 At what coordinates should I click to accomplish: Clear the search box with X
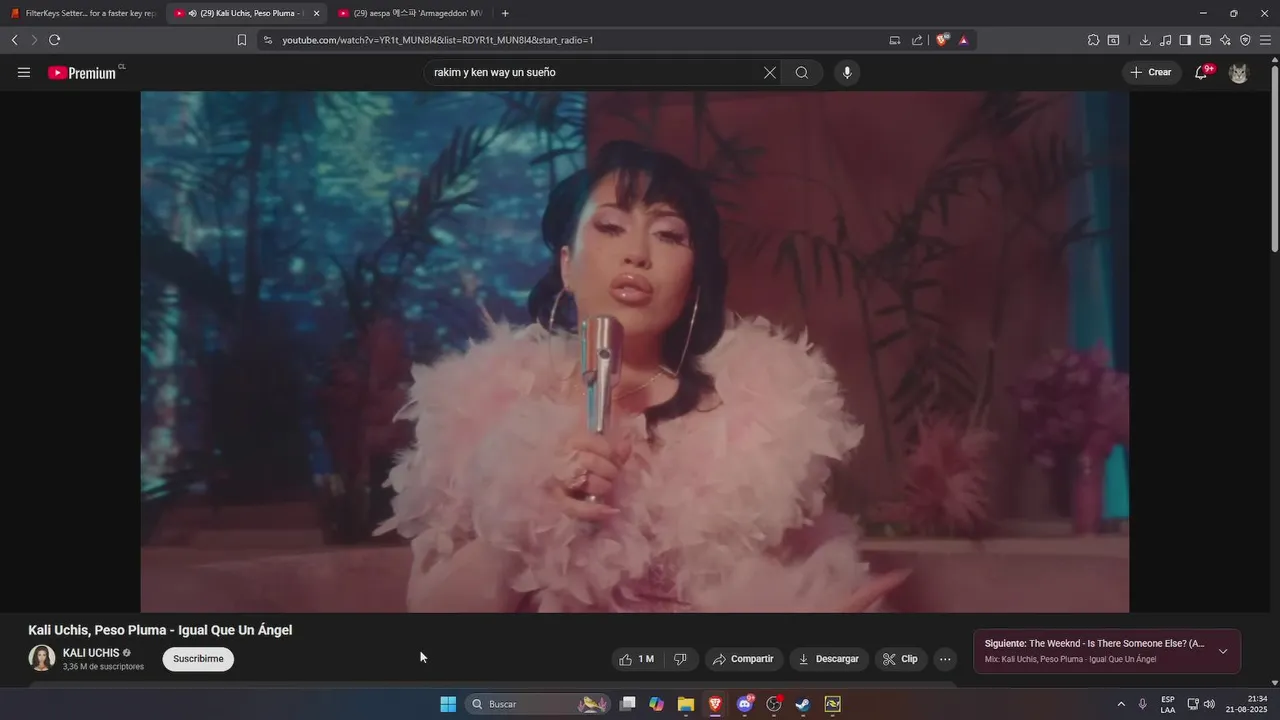point(770,72)
